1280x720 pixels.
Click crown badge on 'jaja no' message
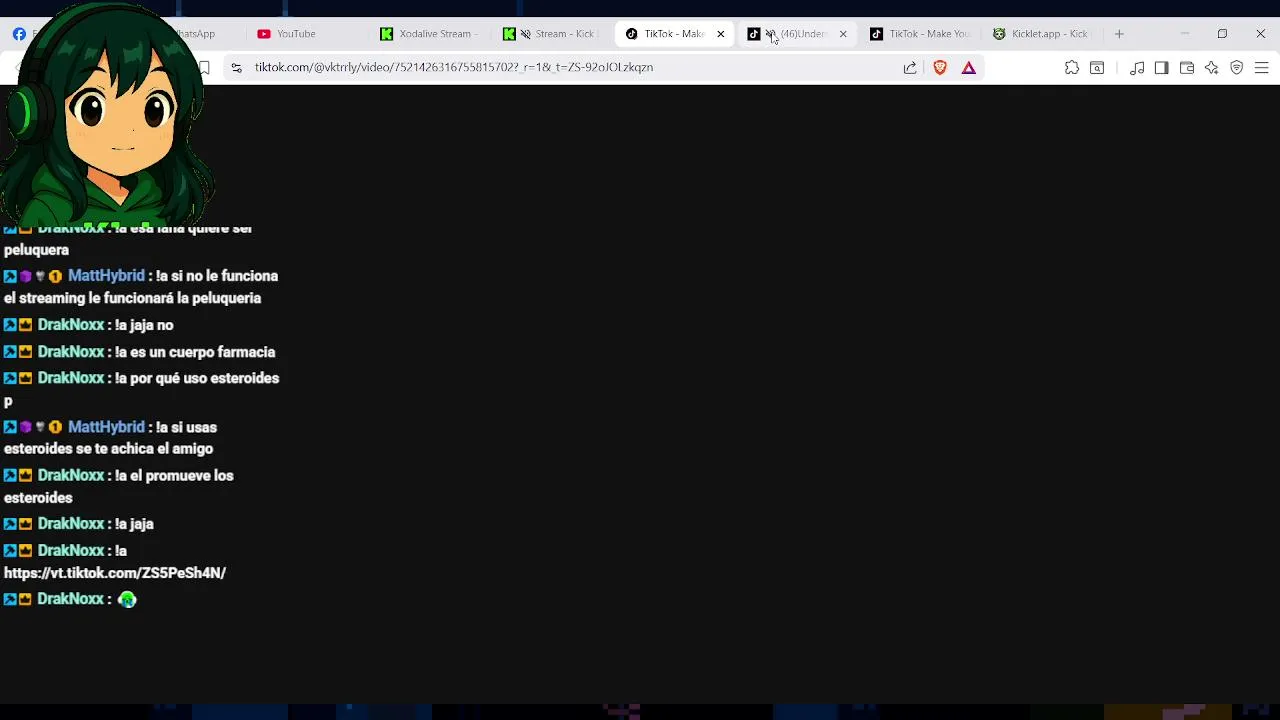click(25, 325)
